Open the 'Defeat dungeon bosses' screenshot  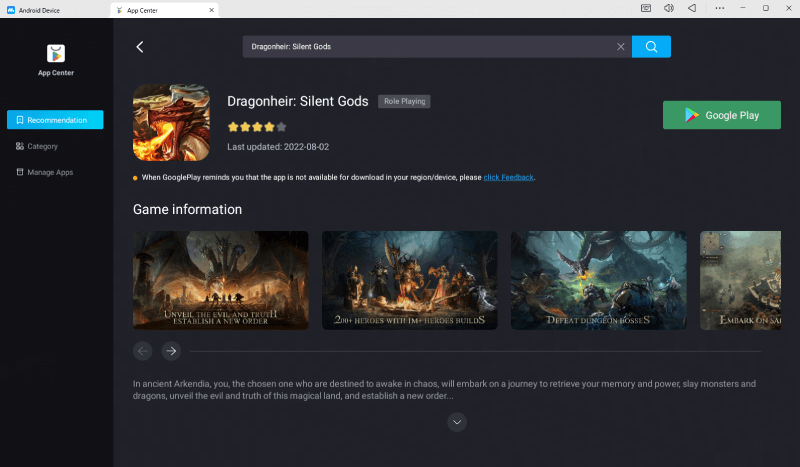coord(598,280)
